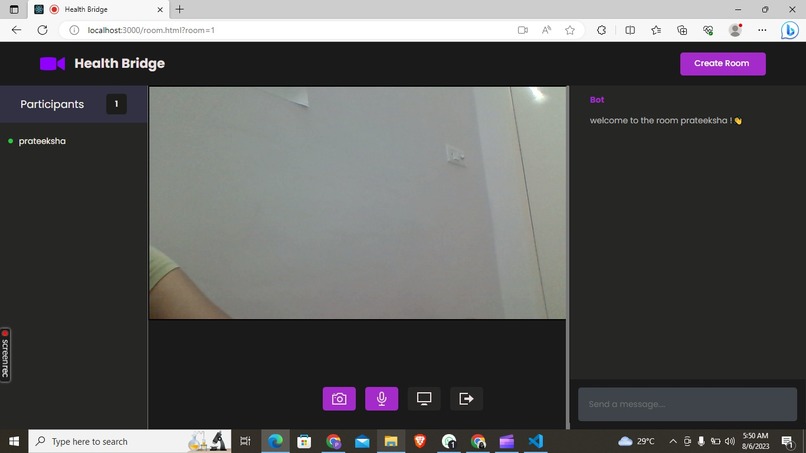Open a new browser tab with plus
806x453 pixels.
coord(179,9)
